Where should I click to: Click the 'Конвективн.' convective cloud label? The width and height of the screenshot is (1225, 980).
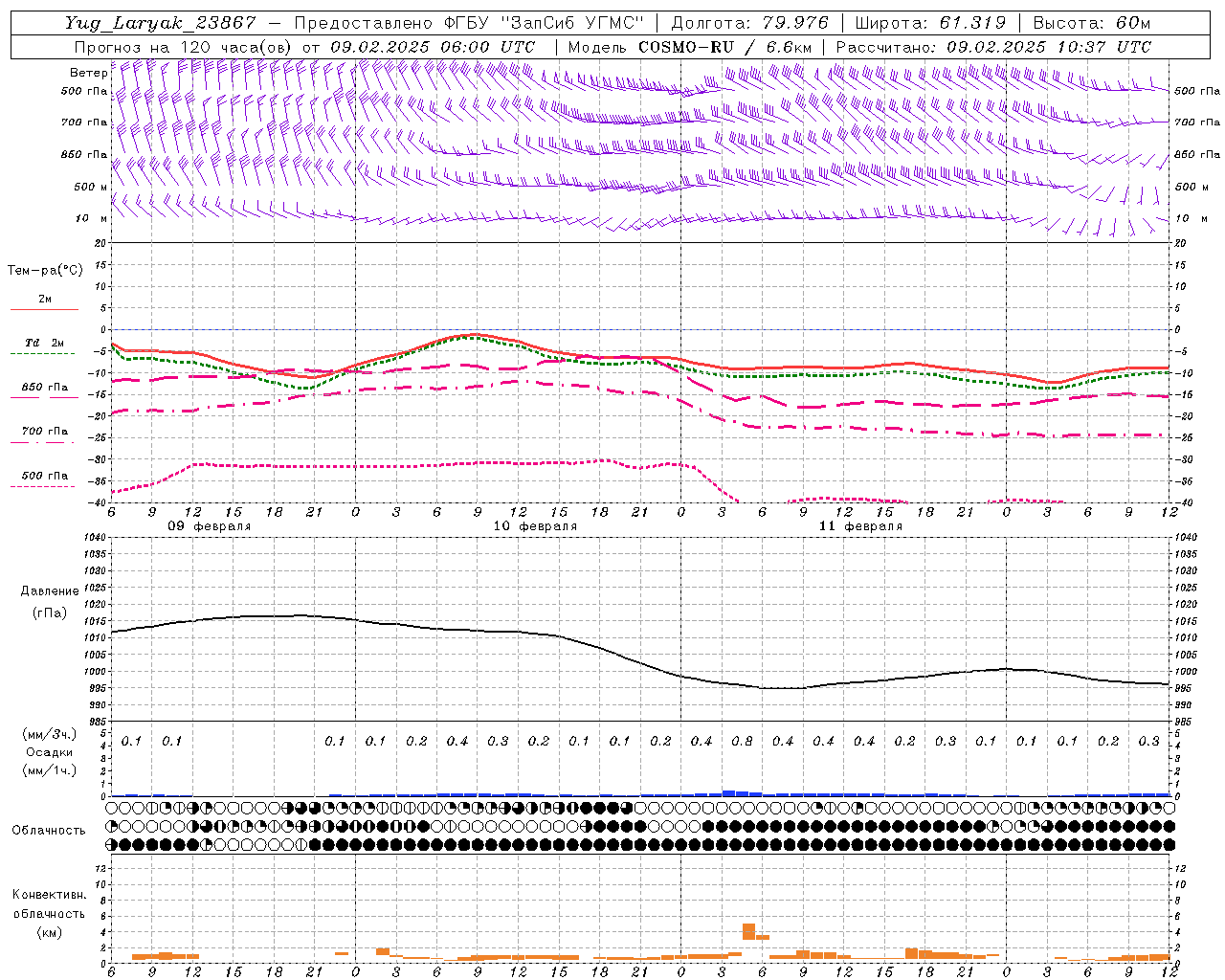(49, 894)
